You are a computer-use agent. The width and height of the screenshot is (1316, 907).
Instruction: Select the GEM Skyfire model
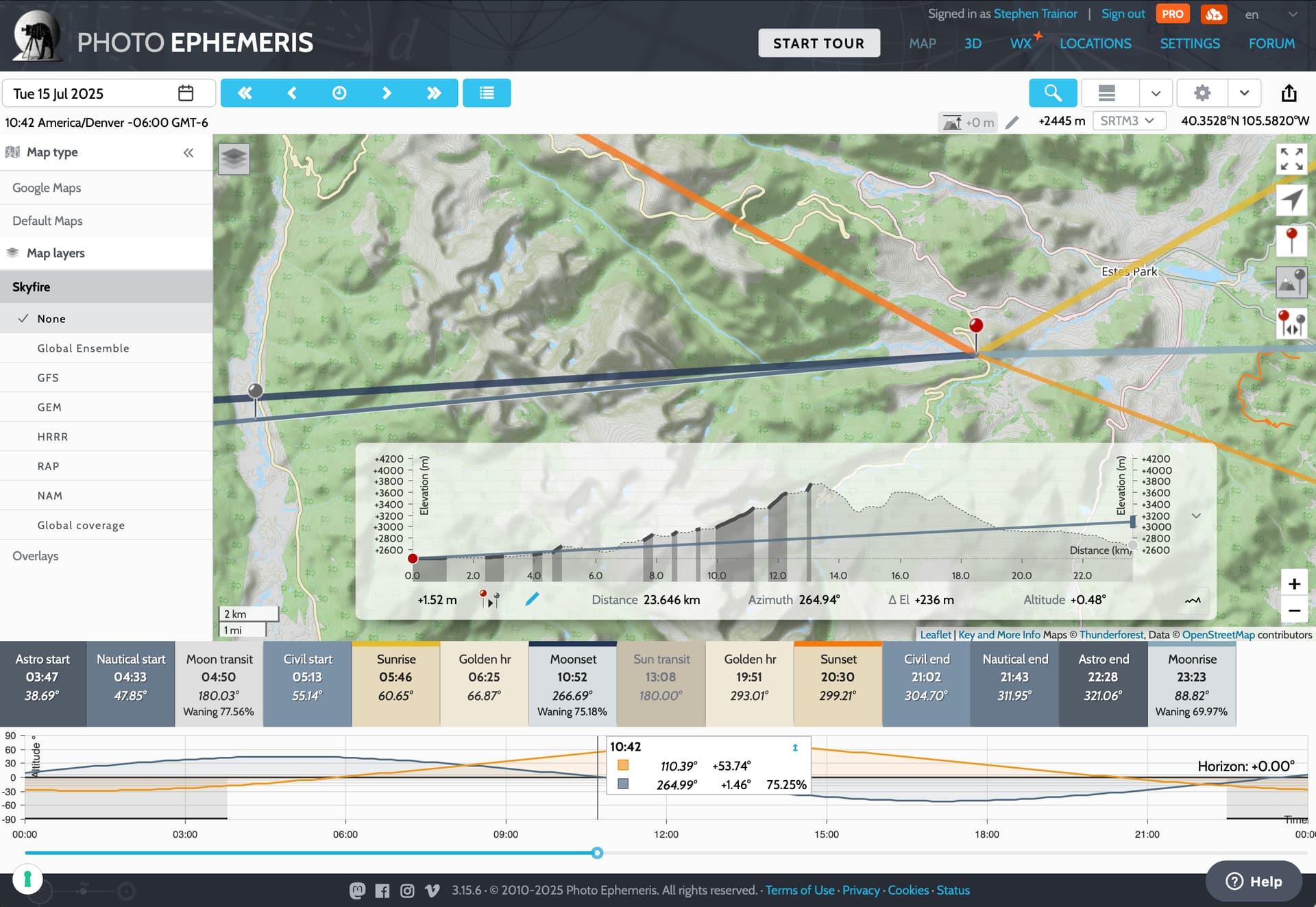tap(106, 407)
